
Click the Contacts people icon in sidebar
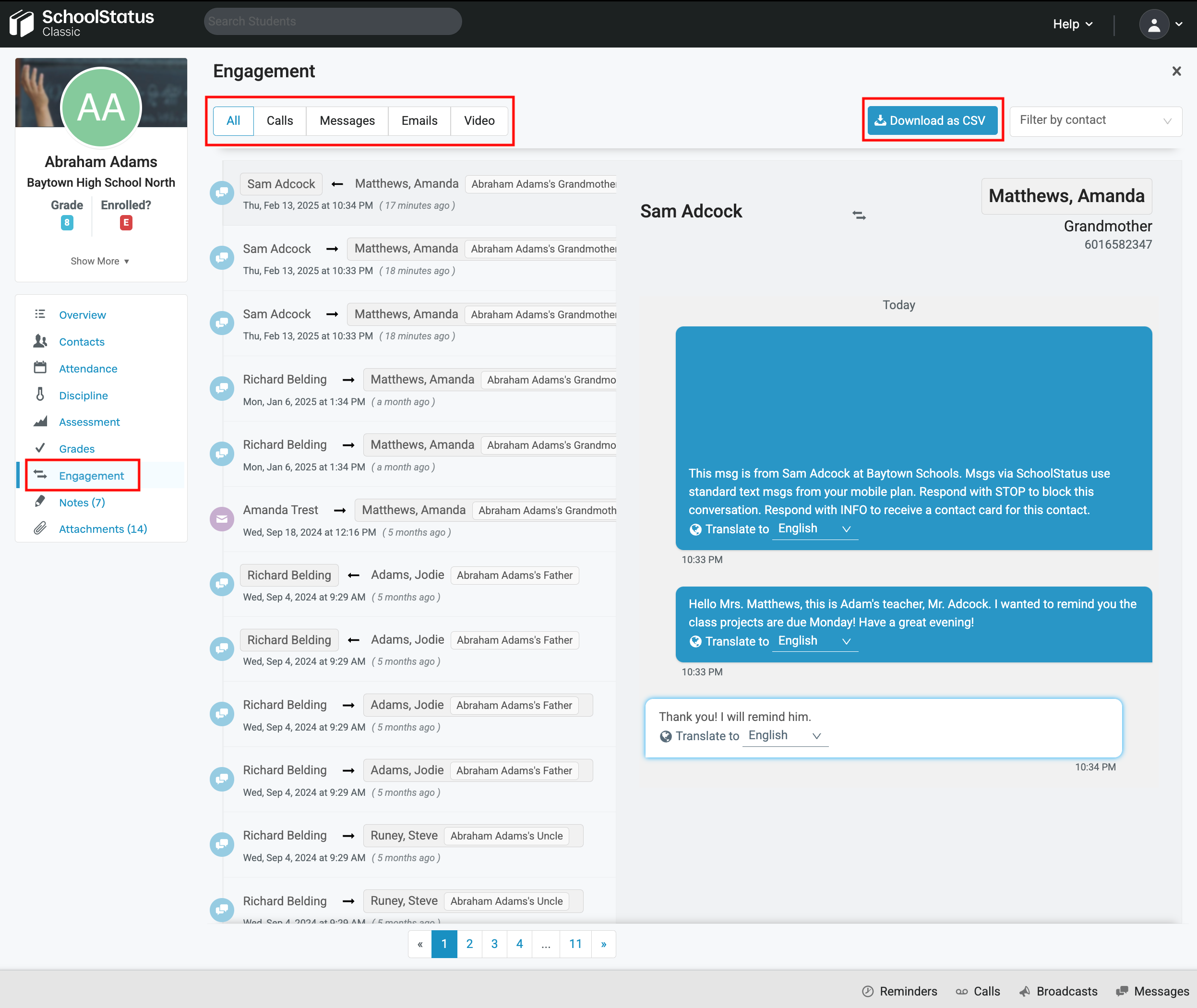click(x=40, y=341)
